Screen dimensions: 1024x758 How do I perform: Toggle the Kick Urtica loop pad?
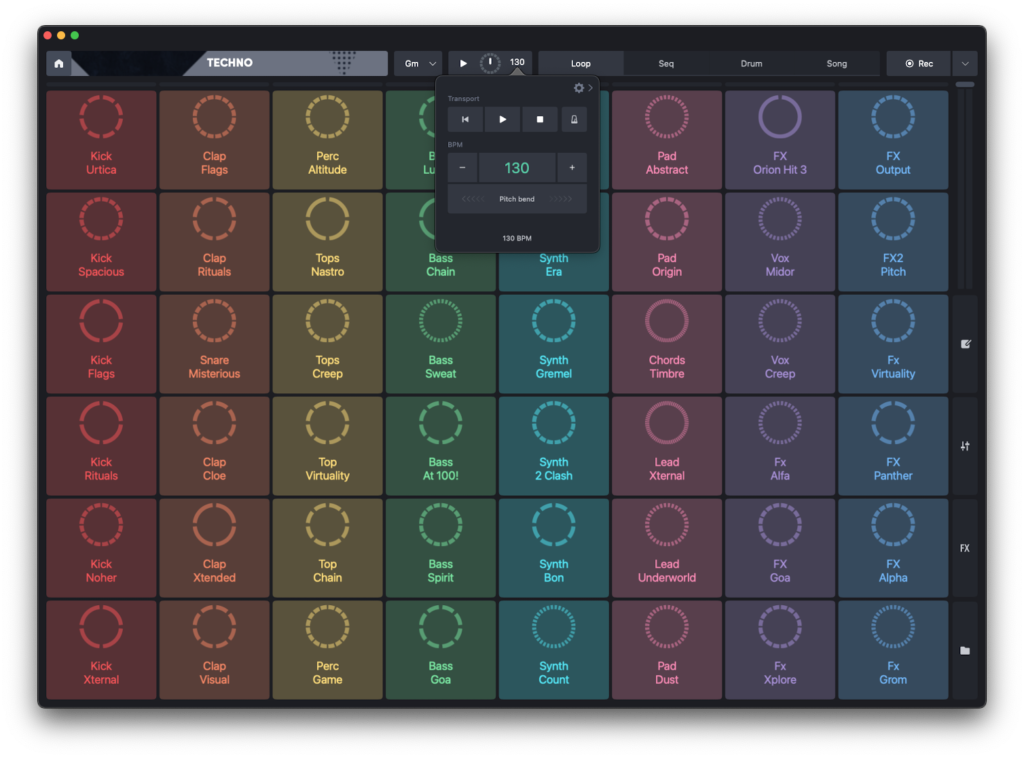pyautogui.click(x=101, y=140)
